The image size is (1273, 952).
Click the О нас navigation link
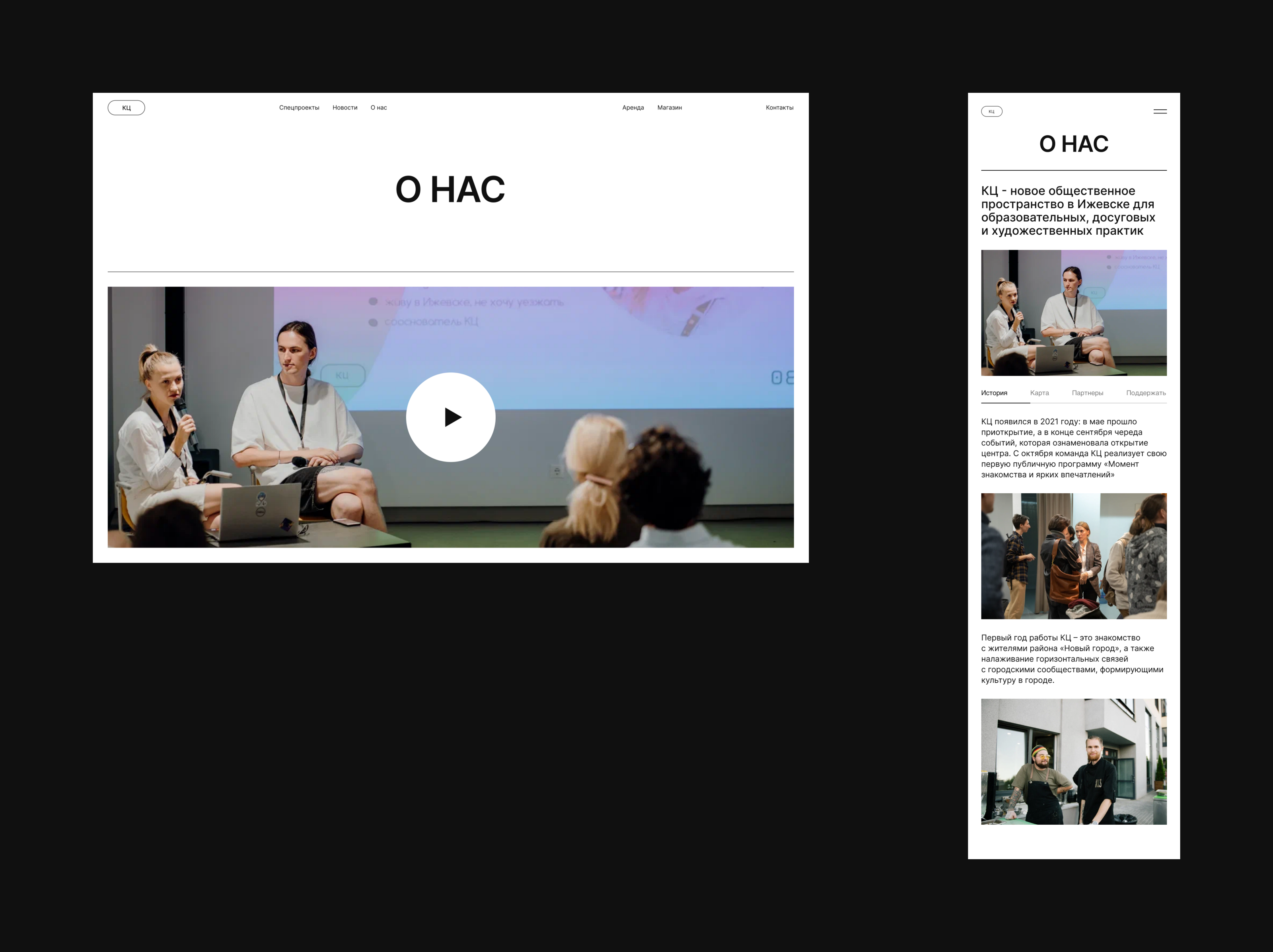coord(379,108)
